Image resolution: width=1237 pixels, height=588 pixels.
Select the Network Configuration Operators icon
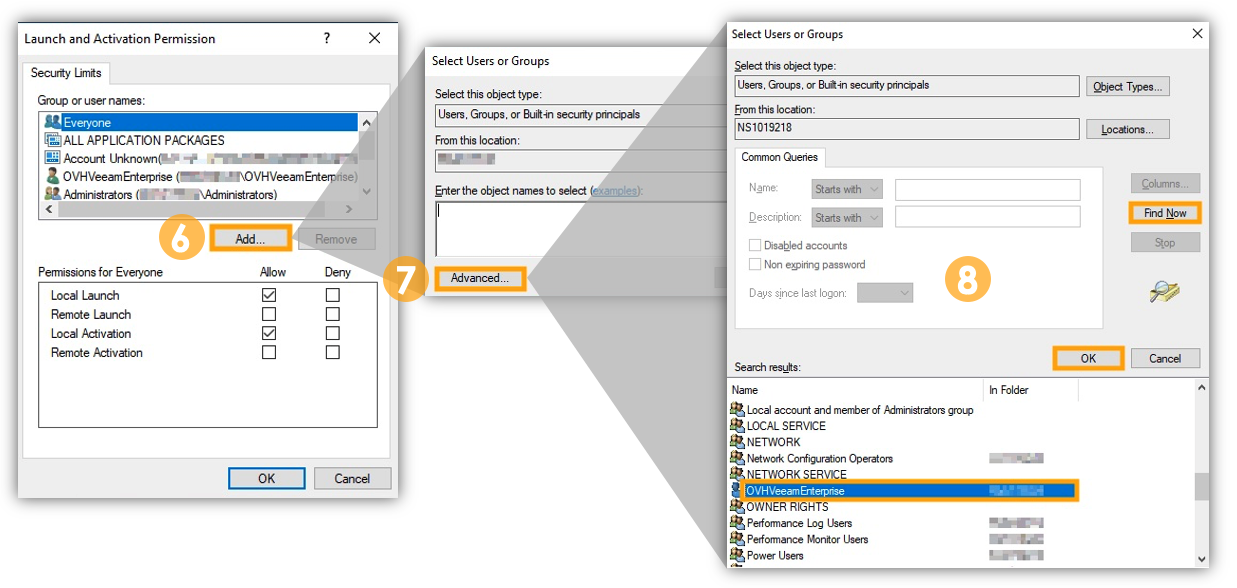click(737, 458)
